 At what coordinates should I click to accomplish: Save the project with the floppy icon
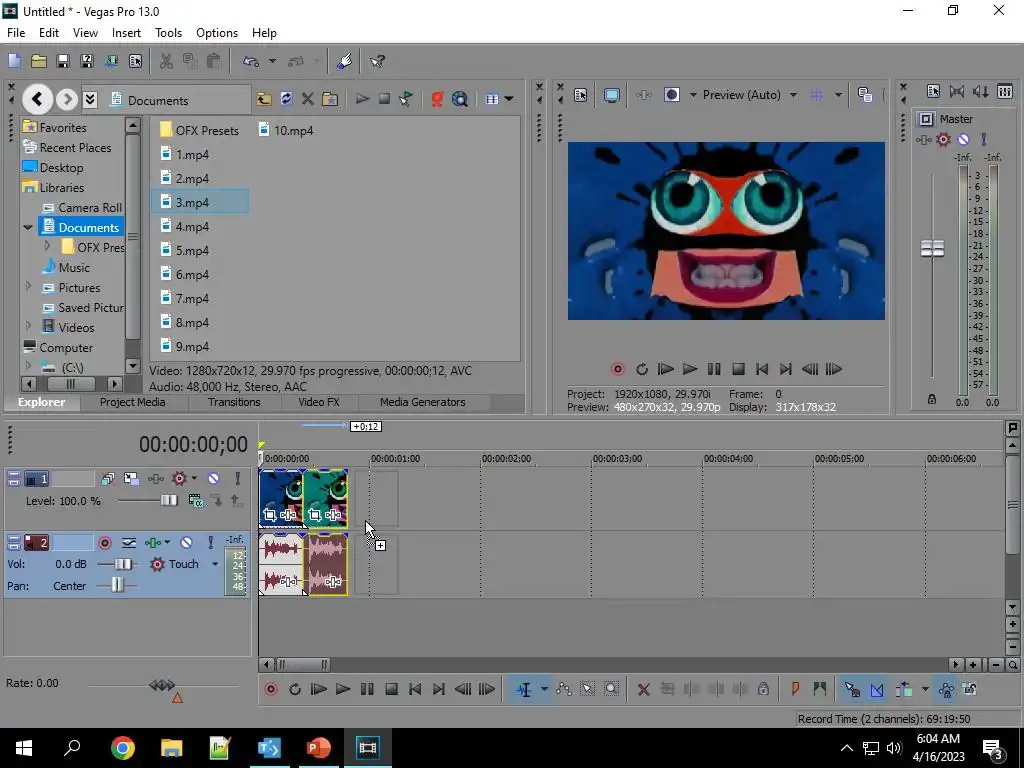[x=63, y=61]
